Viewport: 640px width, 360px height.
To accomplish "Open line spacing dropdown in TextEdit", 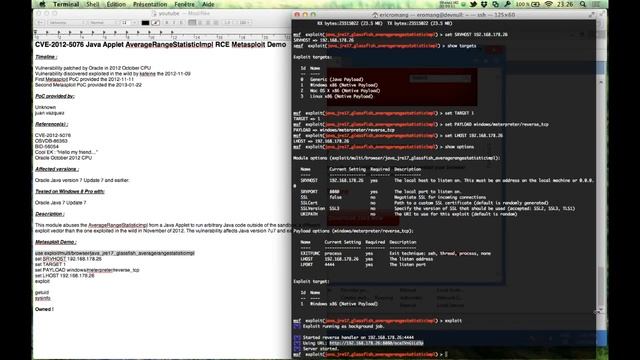I will 228,23.
